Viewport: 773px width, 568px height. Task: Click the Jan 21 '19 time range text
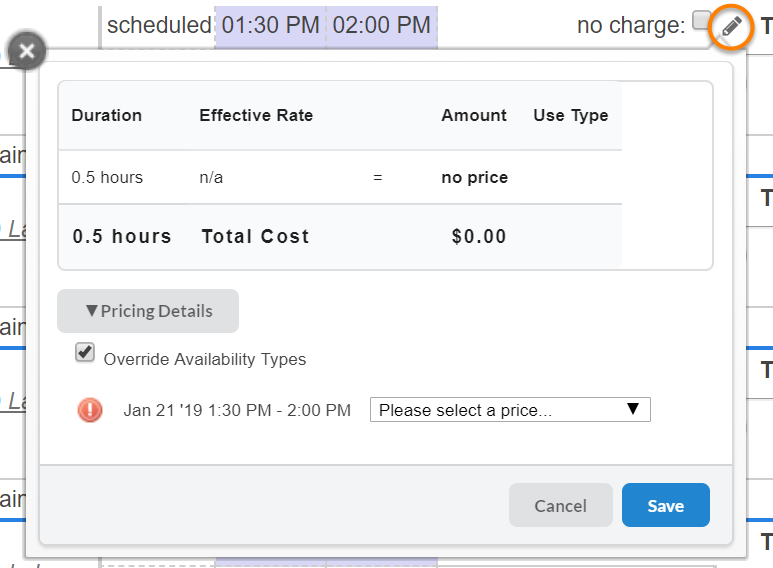click(237, 410)
